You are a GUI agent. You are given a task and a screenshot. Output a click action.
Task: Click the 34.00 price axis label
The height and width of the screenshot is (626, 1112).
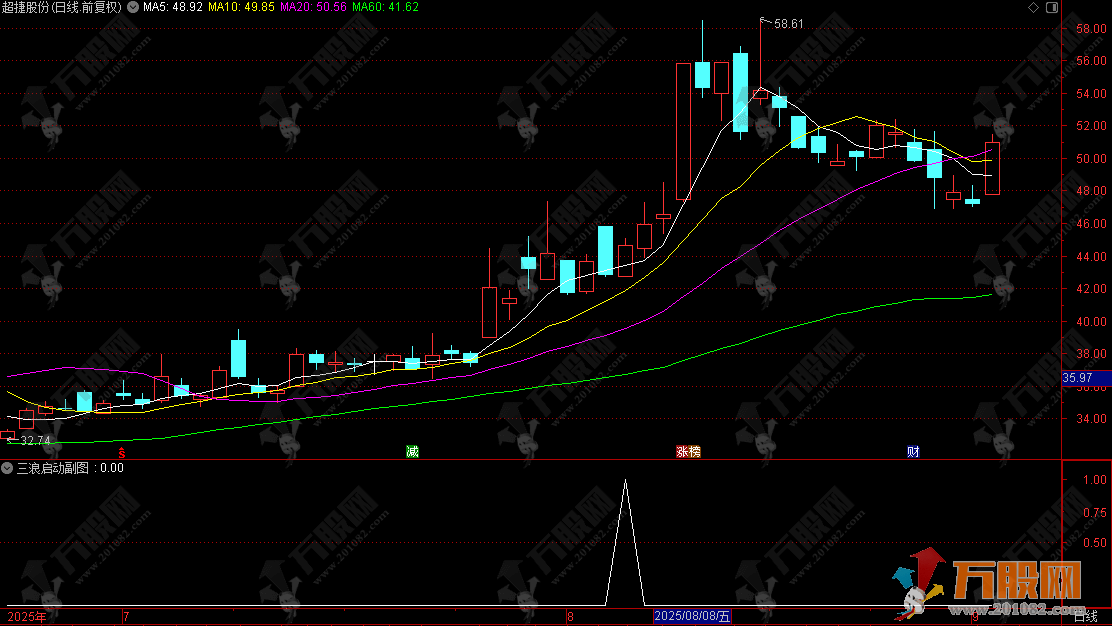tap(1091, 419)
